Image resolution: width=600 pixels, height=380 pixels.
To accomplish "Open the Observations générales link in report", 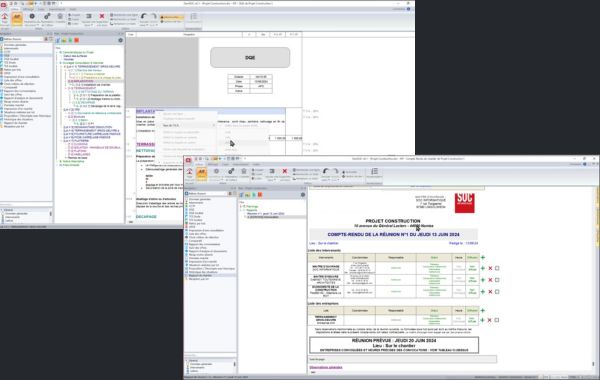I will click(326, 367).
